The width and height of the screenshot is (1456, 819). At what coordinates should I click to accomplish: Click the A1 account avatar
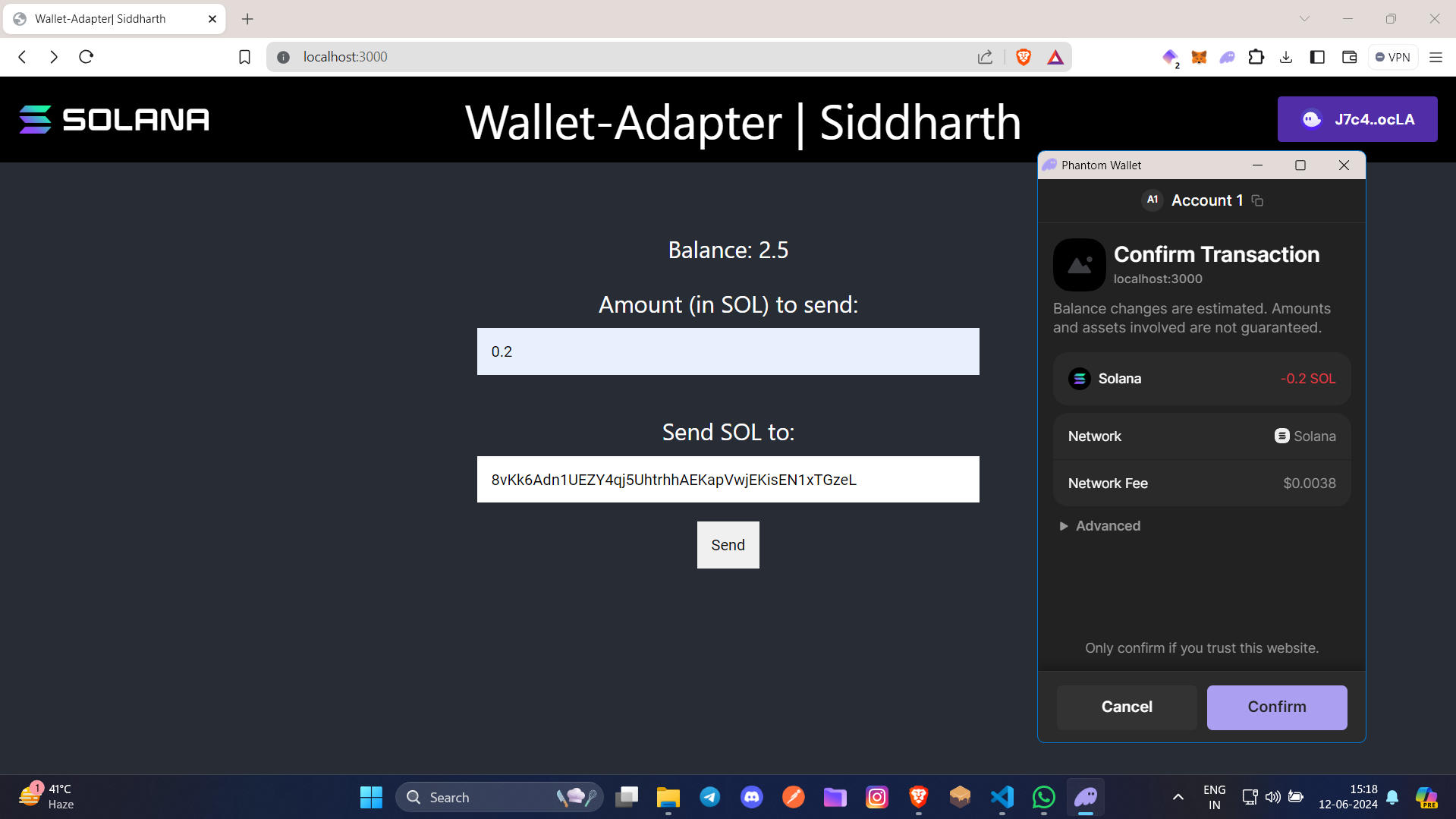point(1153,200)
